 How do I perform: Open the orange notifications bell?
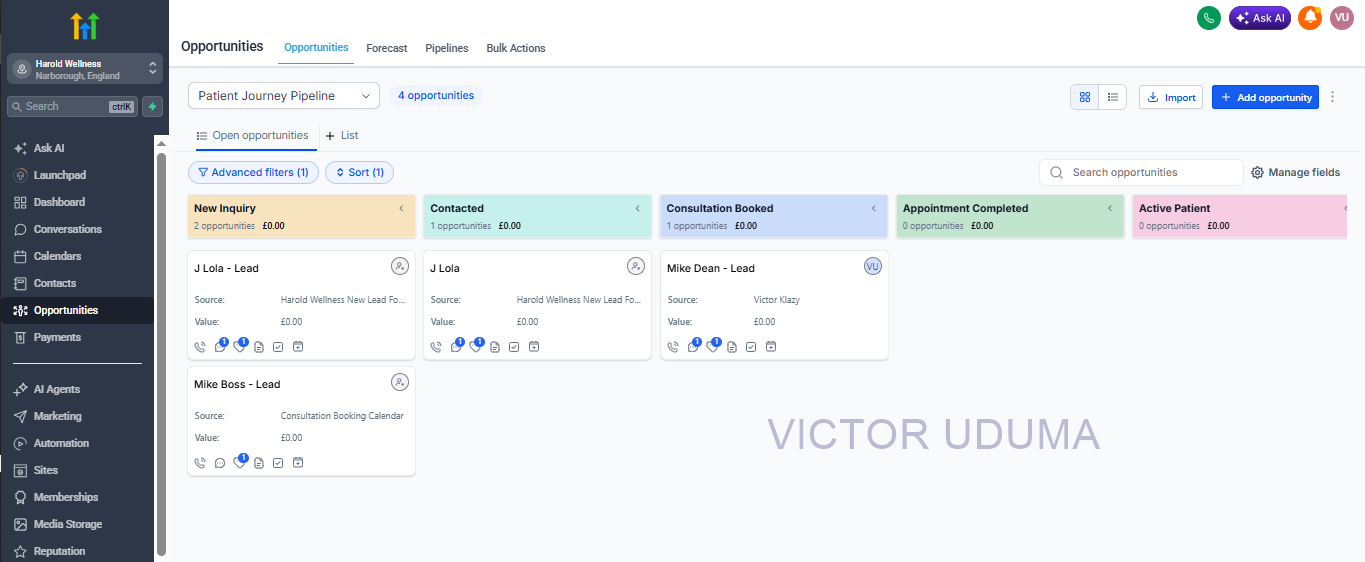[x=1310, y=18]
